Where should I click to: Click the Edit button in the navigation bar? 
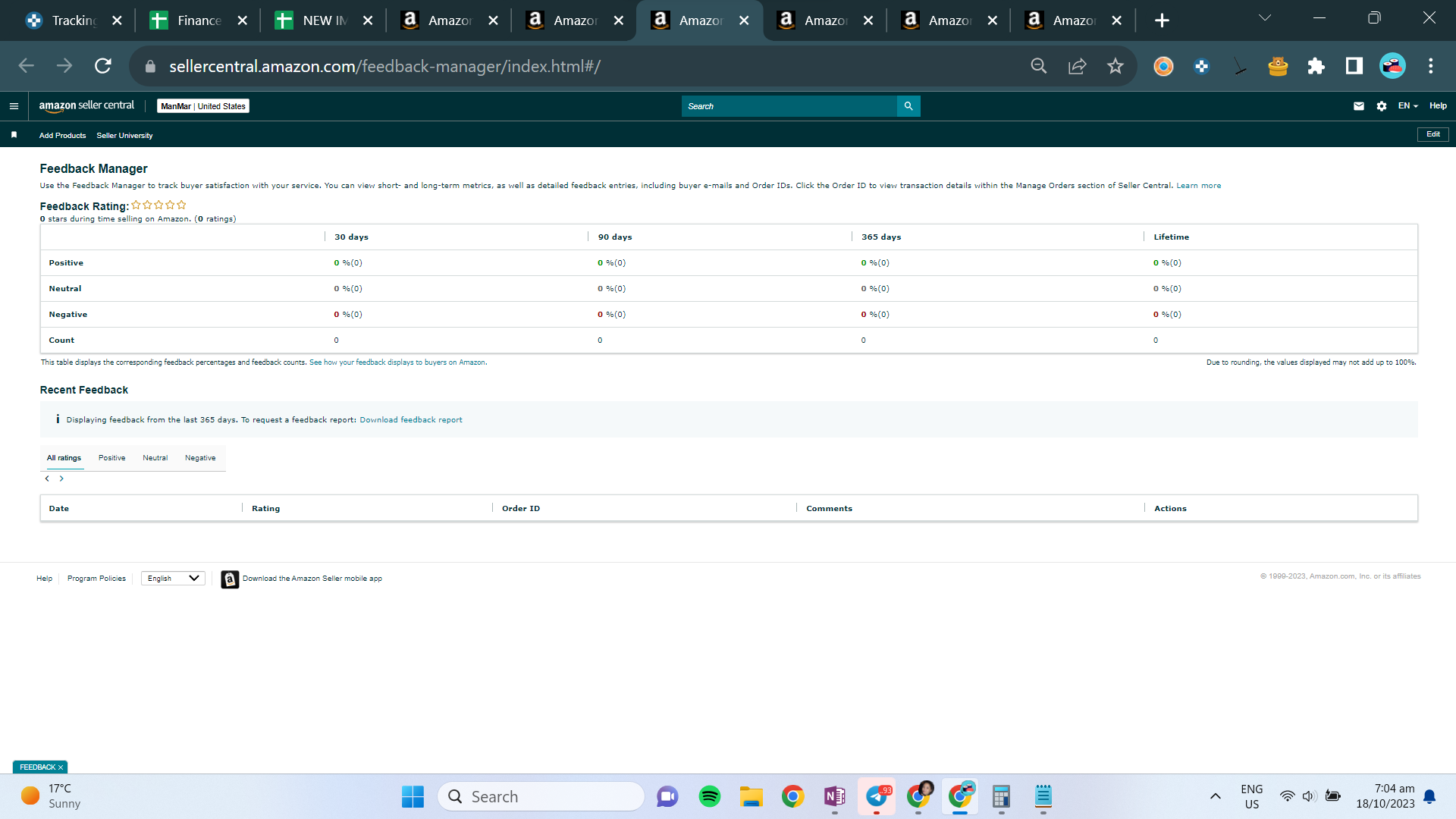coord(1433,134)
